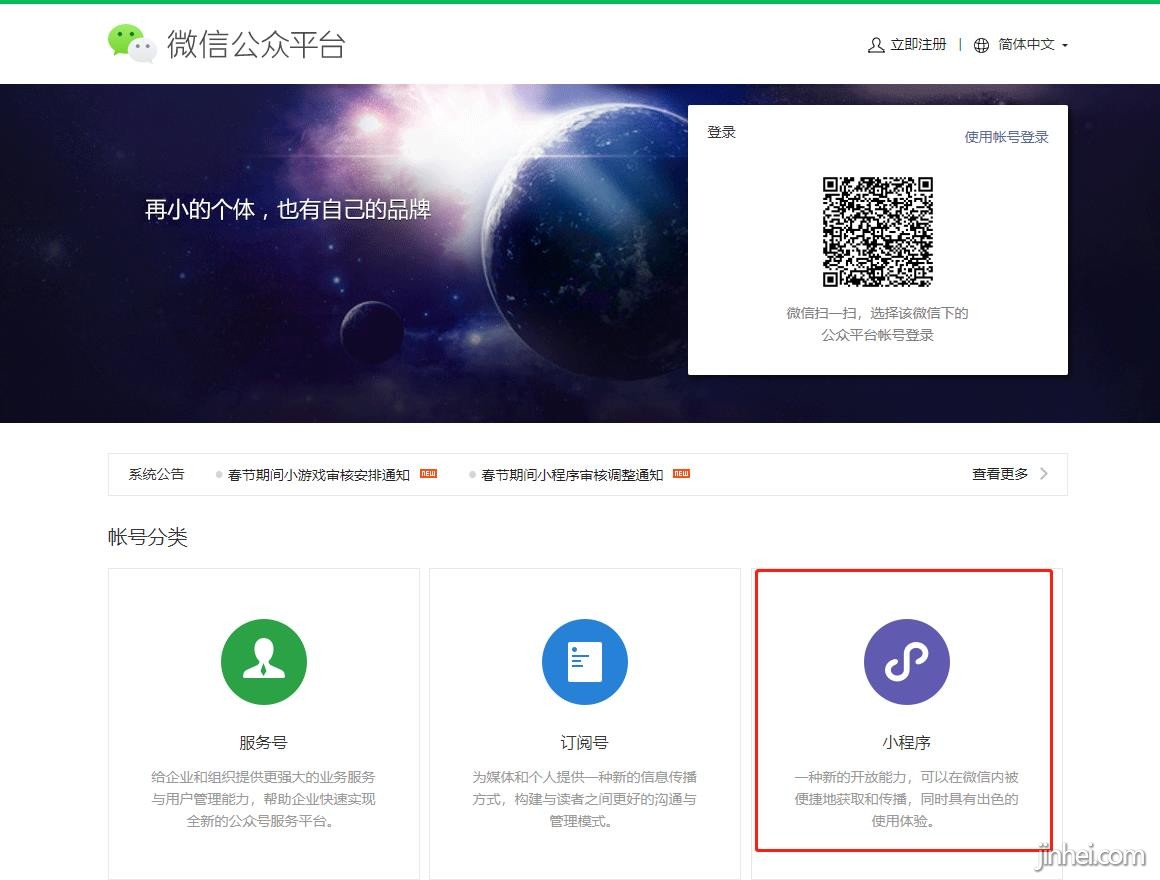
Task: Click the chevron arrow next to 查看更多
Action: pyautogui.click(x=1044, y=473)
